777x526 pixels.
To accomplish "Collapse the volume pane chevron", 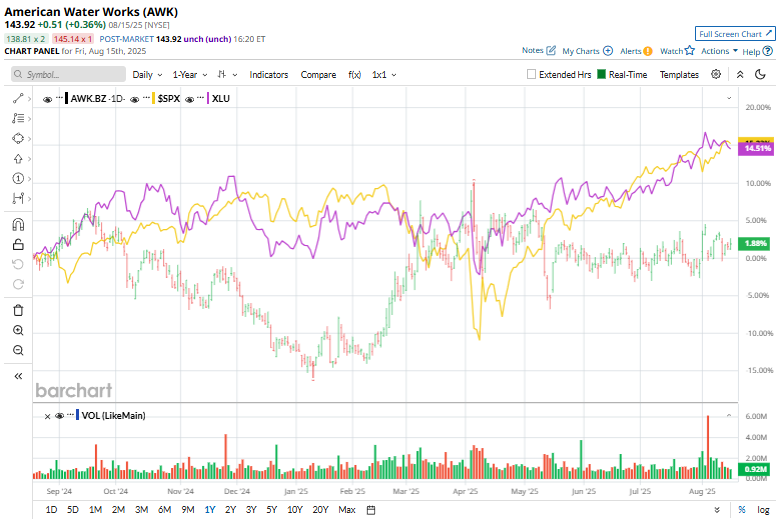I will 729,415.
